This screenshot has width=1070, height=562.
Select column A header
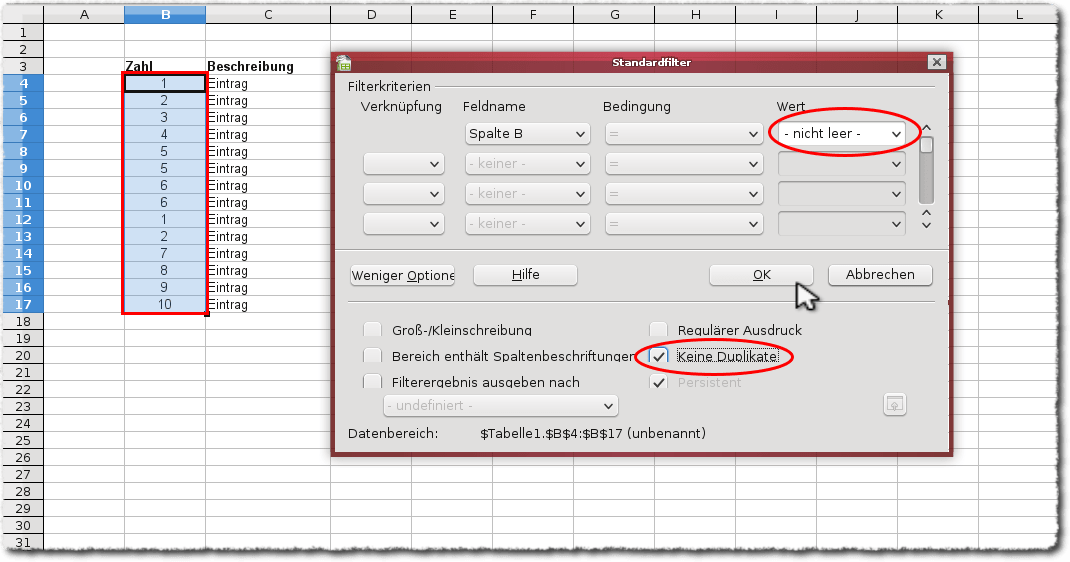pos(84,14)
